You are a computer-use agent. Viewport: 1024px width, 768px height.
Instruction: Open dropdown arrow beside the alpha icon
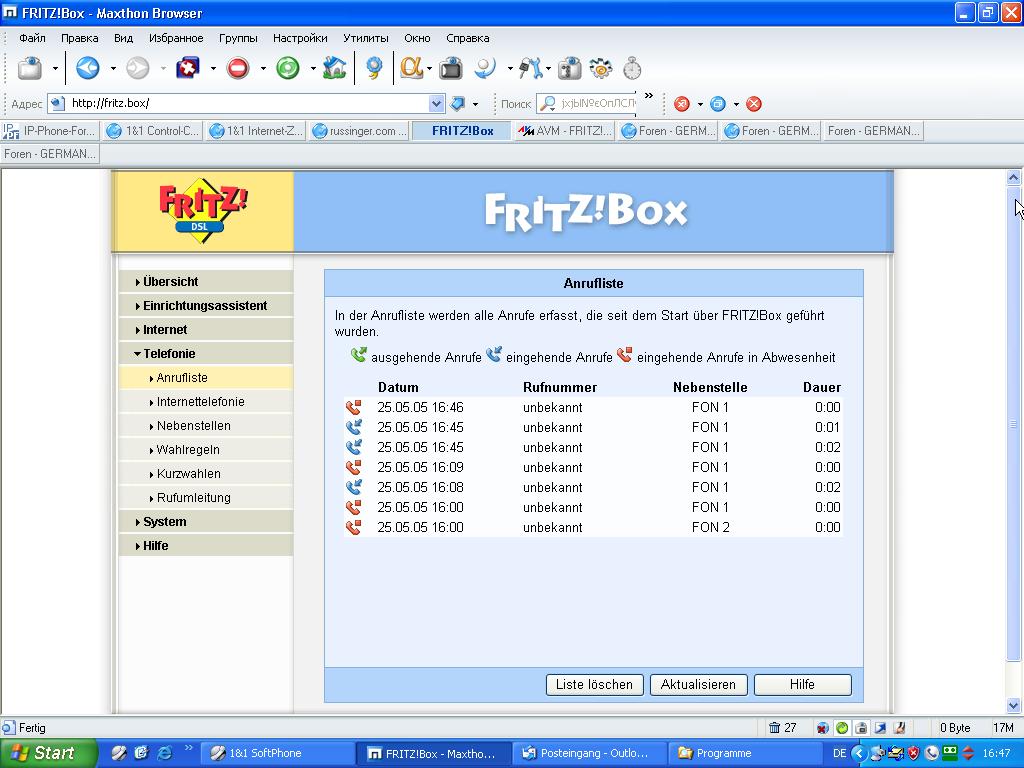(x=430, y=68)
